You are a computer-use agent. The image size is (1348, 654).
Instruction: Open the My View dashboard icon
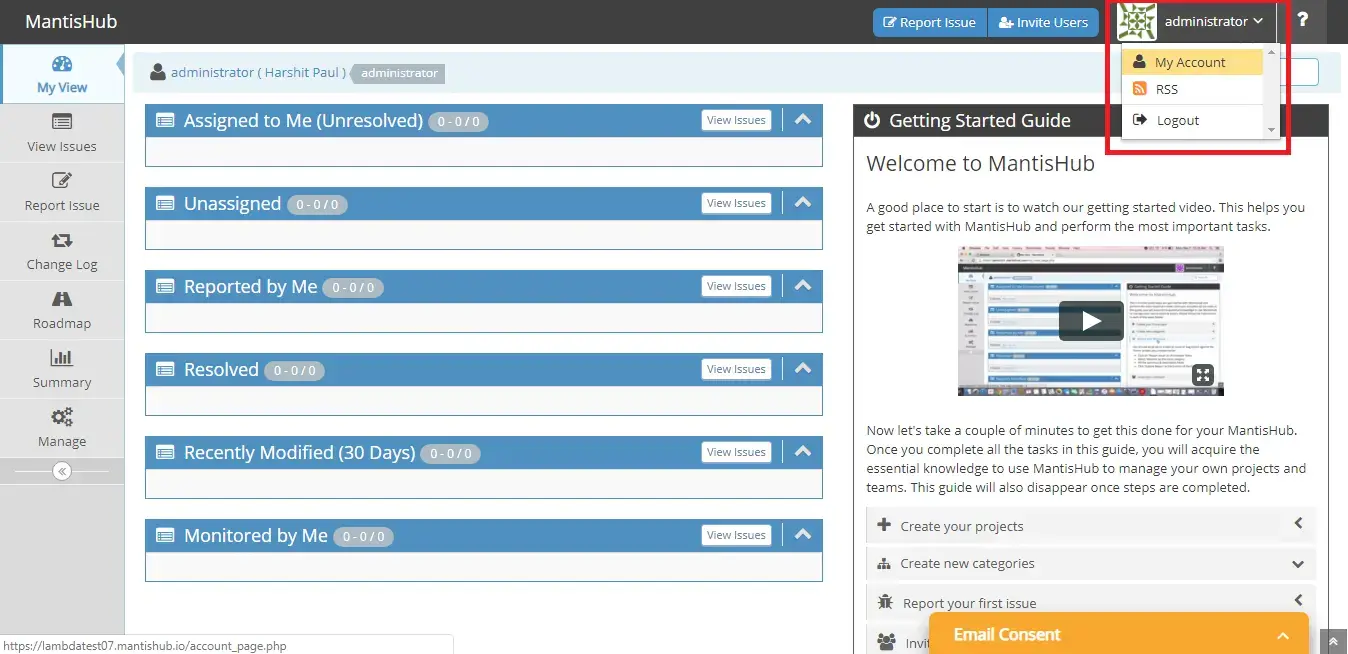[x=62, y=64]
